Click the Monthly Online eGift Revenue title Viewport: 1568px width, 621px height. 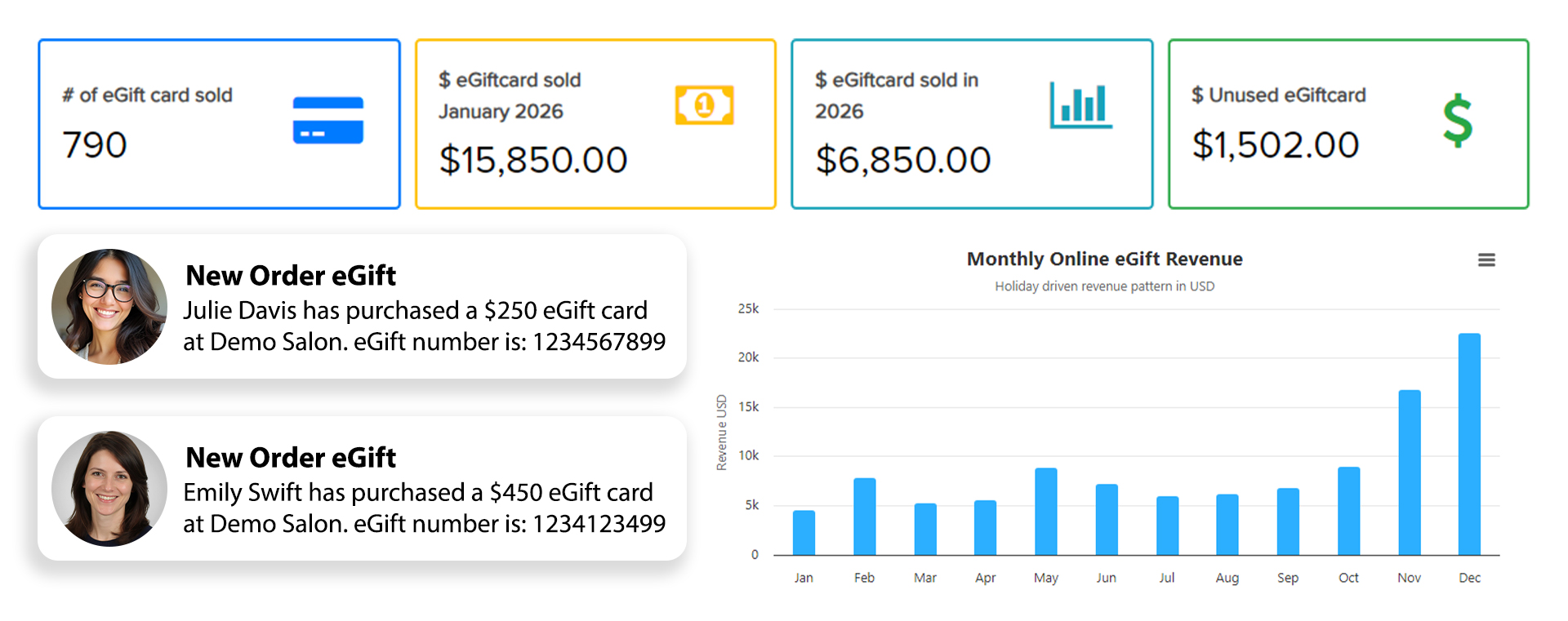[x=1104, y=259]
